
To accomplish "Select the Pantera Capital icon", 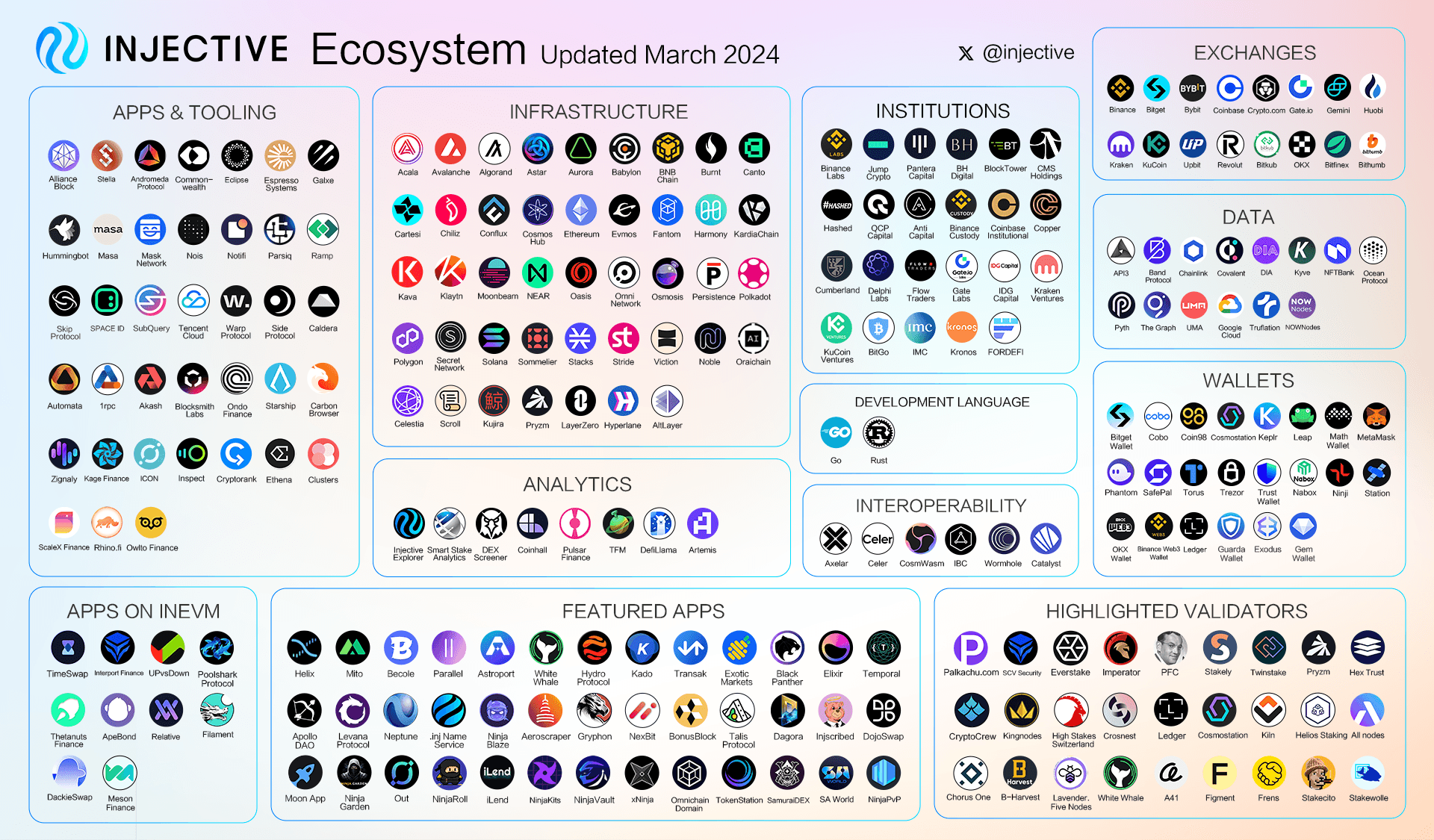I will pyautogui.click(x=920, y=144).
